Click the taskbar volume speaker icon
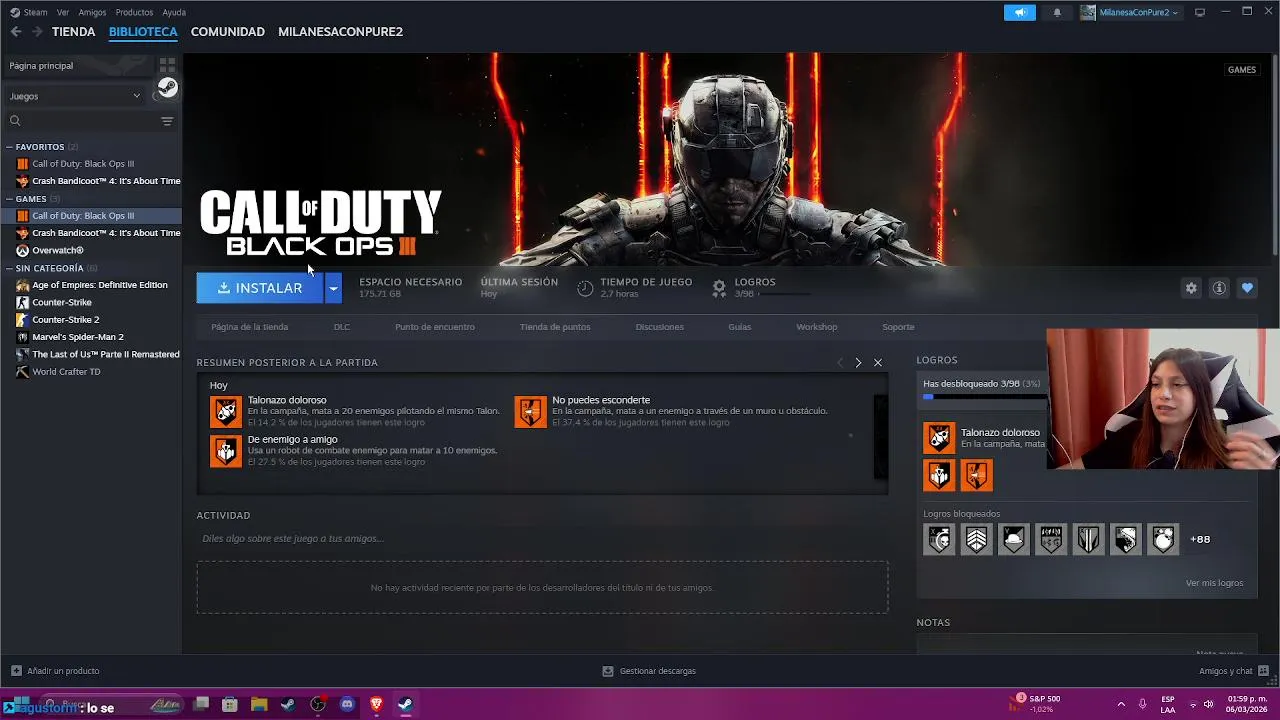The image size is (1280, 720). (1208, 704)
